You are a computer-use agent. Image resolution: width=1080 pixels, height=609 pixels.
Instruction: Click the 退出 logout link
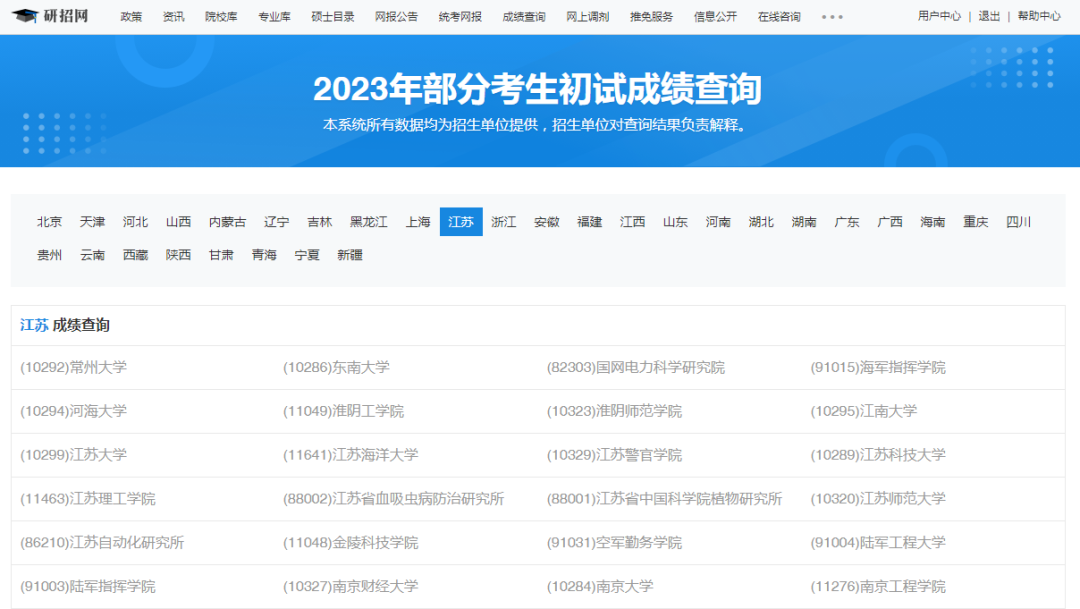pyautogui.click(x=989, y=16)
